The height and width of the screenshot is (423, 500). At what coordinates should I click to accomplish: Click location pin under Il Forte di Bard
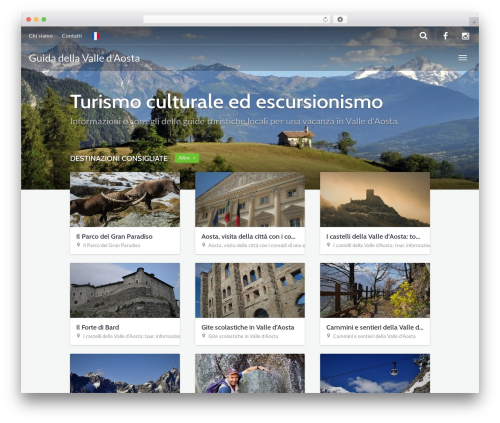pos(78,336)
